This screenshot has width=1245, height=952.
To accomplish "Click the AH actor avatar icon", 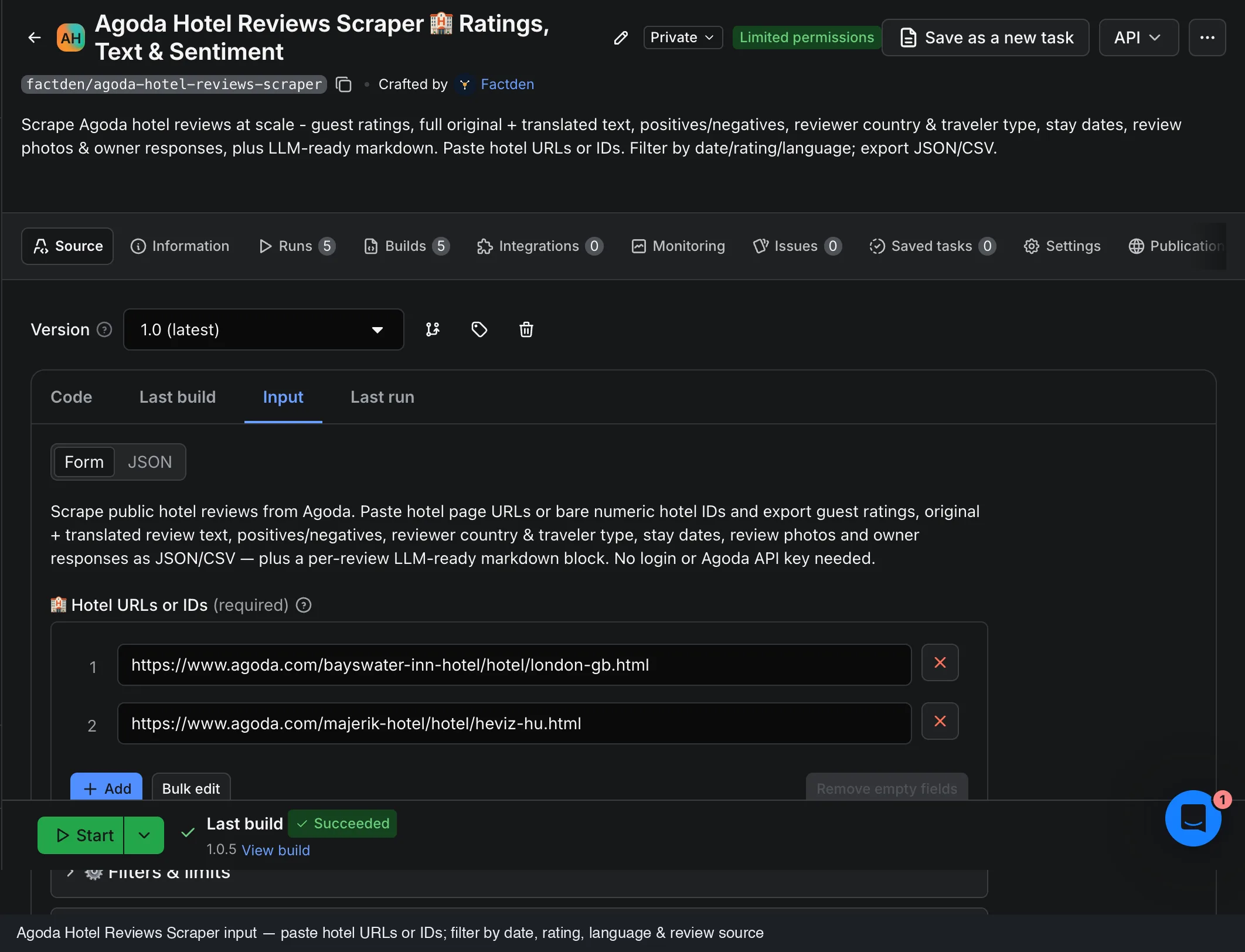I will coord(71,38).
